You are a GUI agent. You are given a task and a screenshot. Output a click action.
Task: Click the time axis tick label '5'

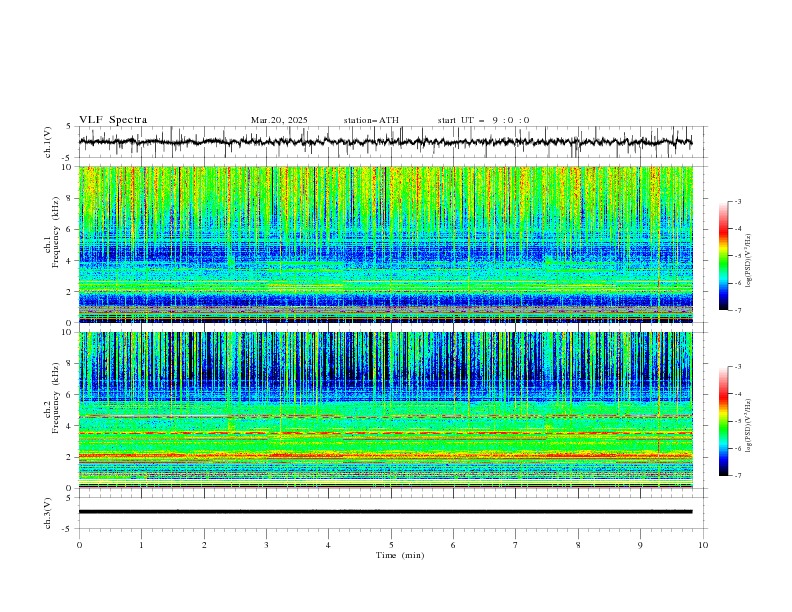coord(391,545)
